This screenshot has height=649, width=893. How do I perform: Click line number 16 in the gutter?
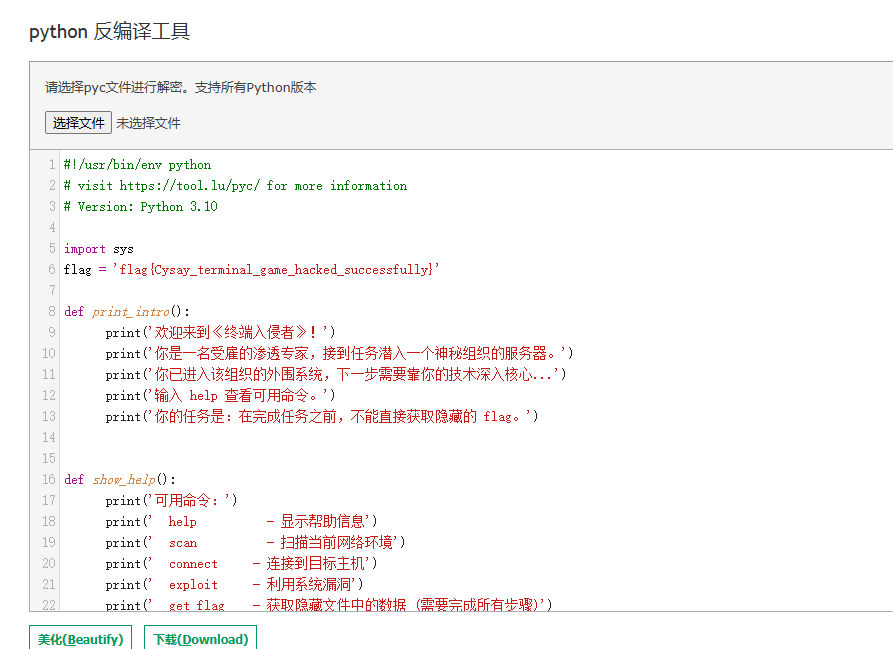coord(49,480)
